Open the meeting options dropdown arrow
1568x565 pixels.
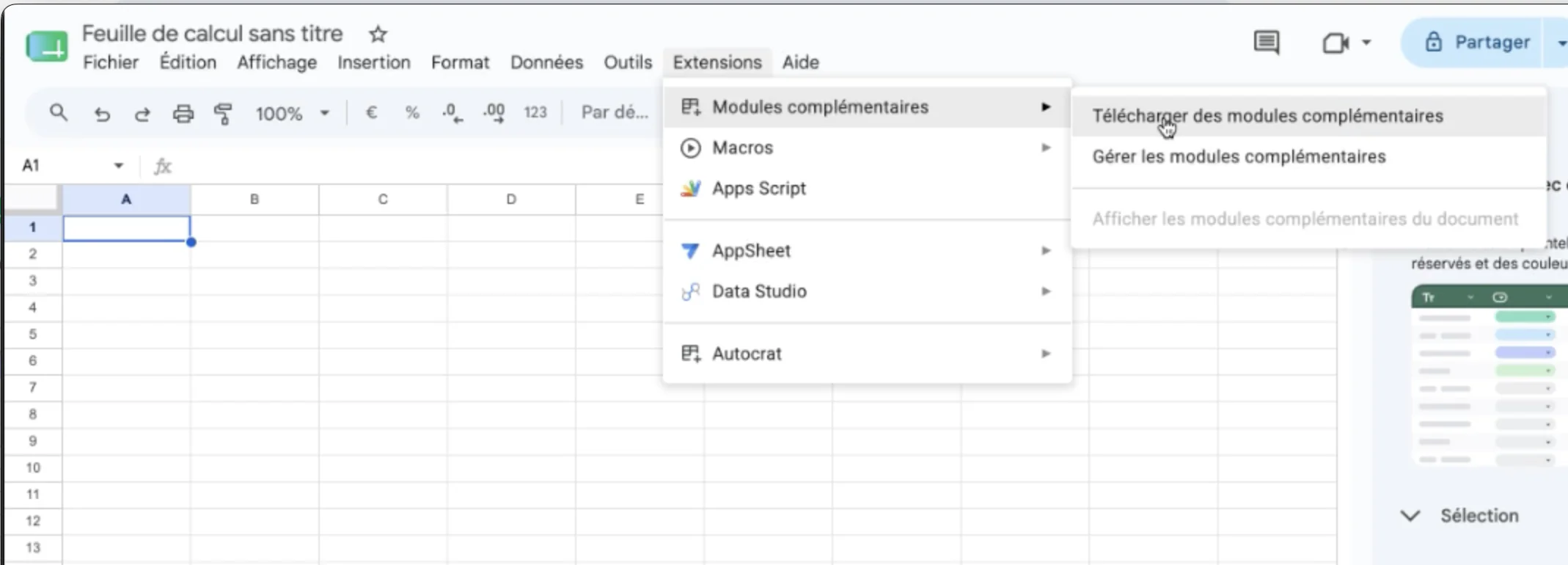click(x=1366, y=43)
